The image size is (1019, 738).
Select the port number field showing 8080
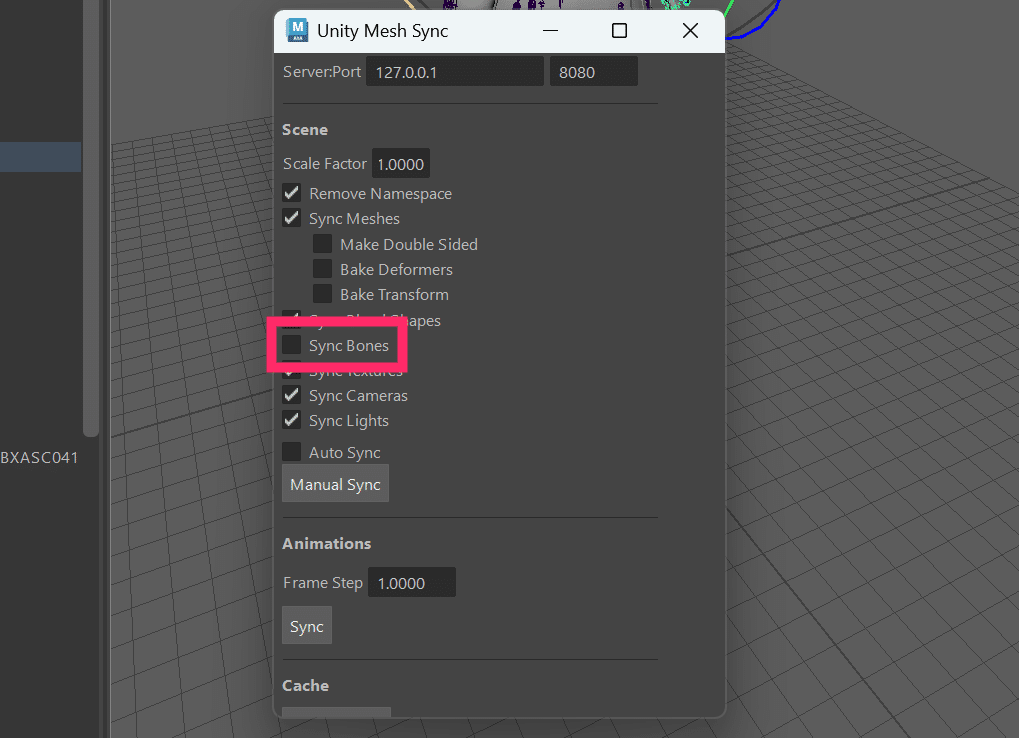pyautogui.click(x=593, y=71)
